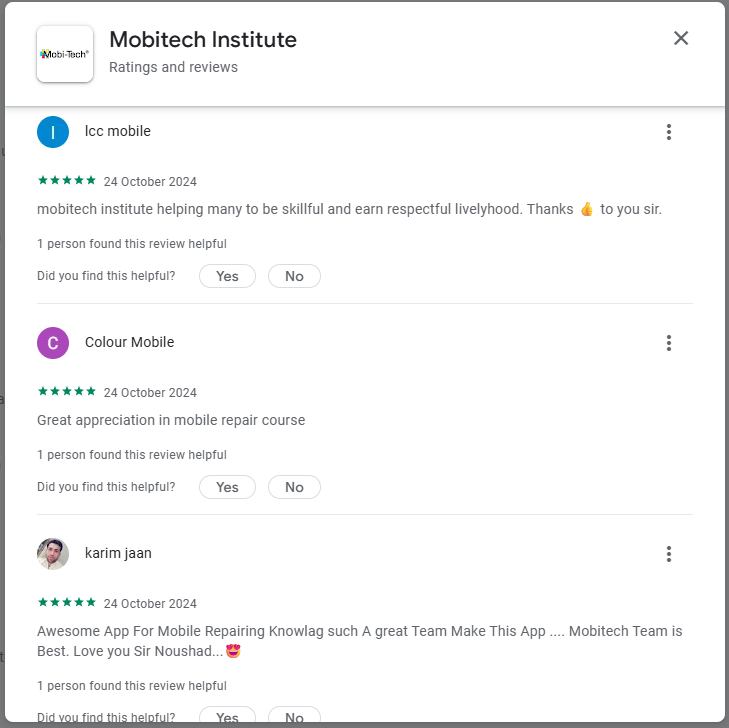Click the five-star rating on karim jaan review
The image size is (729, 728).
[67, 603]
